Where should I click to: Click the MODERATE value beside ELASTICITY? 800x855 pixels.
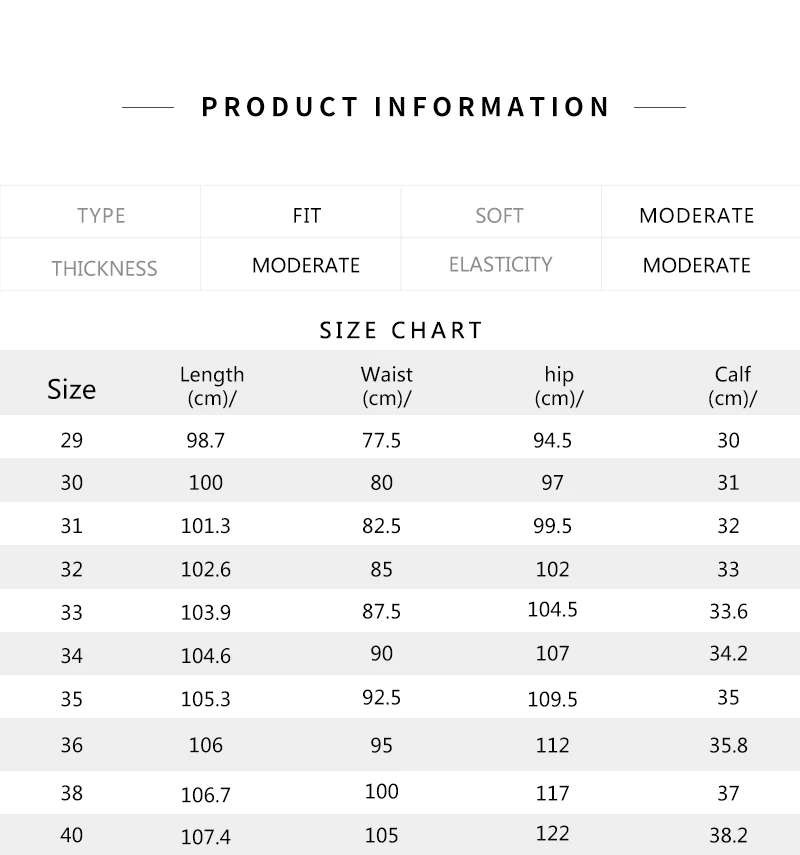(696, 265)
